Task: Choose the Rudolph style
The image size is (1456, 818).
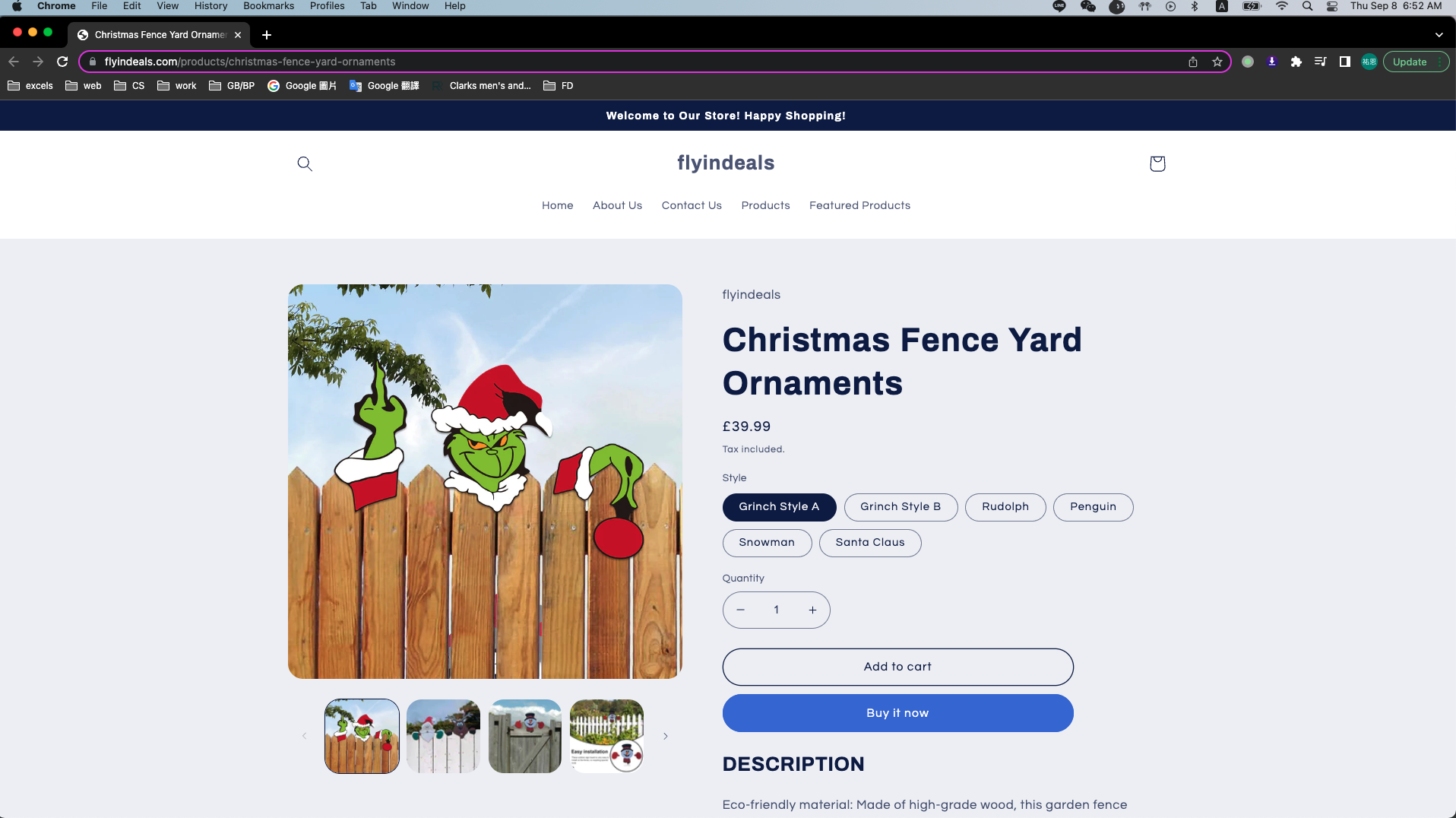Action: click(x=1005, y=507)
